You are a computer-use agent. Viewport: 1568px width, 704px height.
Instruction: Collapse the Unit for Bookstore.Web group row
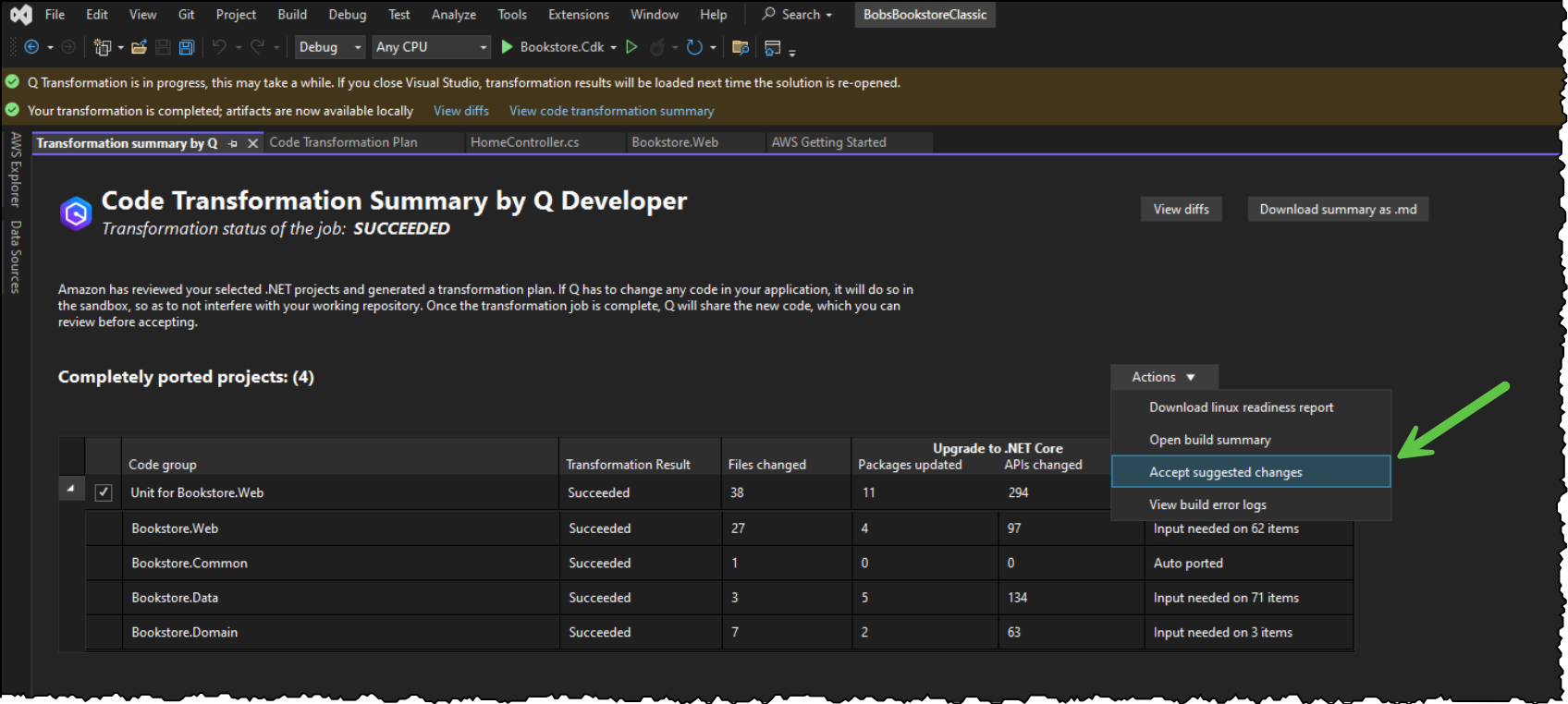[70, 488]
